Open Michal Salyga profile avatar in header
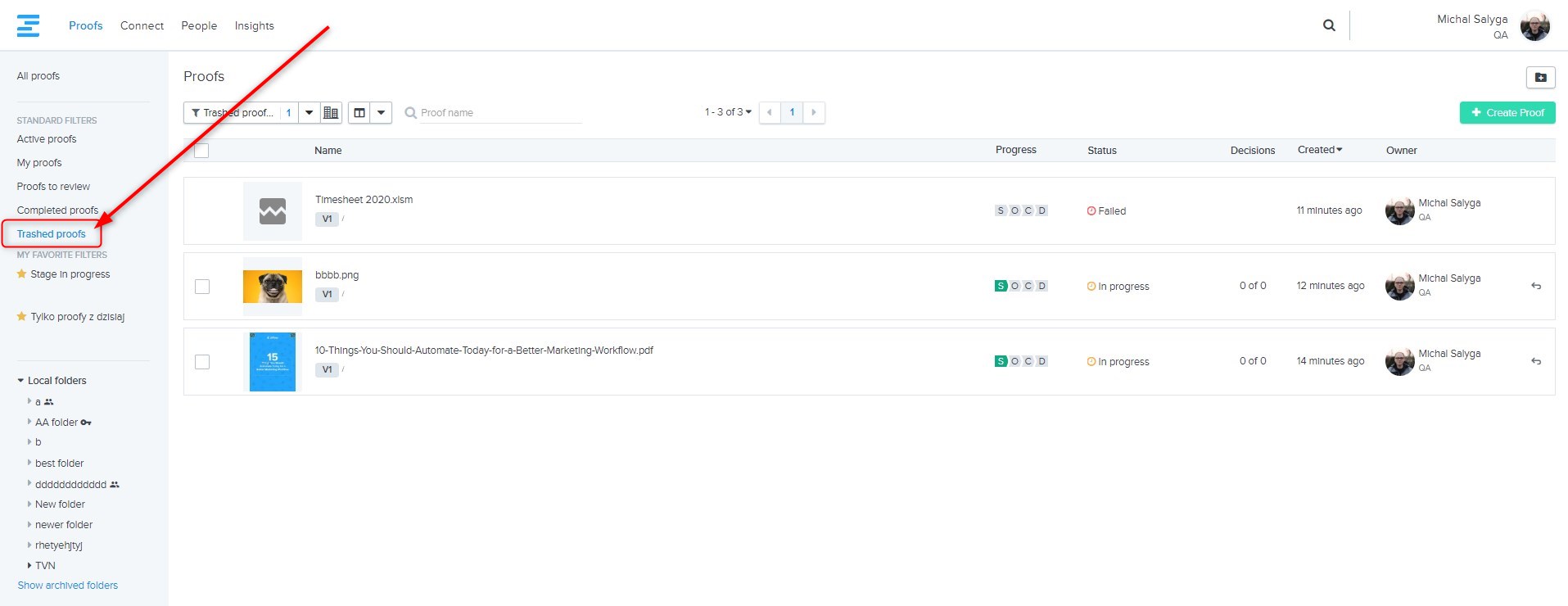 pos(1534,26)
